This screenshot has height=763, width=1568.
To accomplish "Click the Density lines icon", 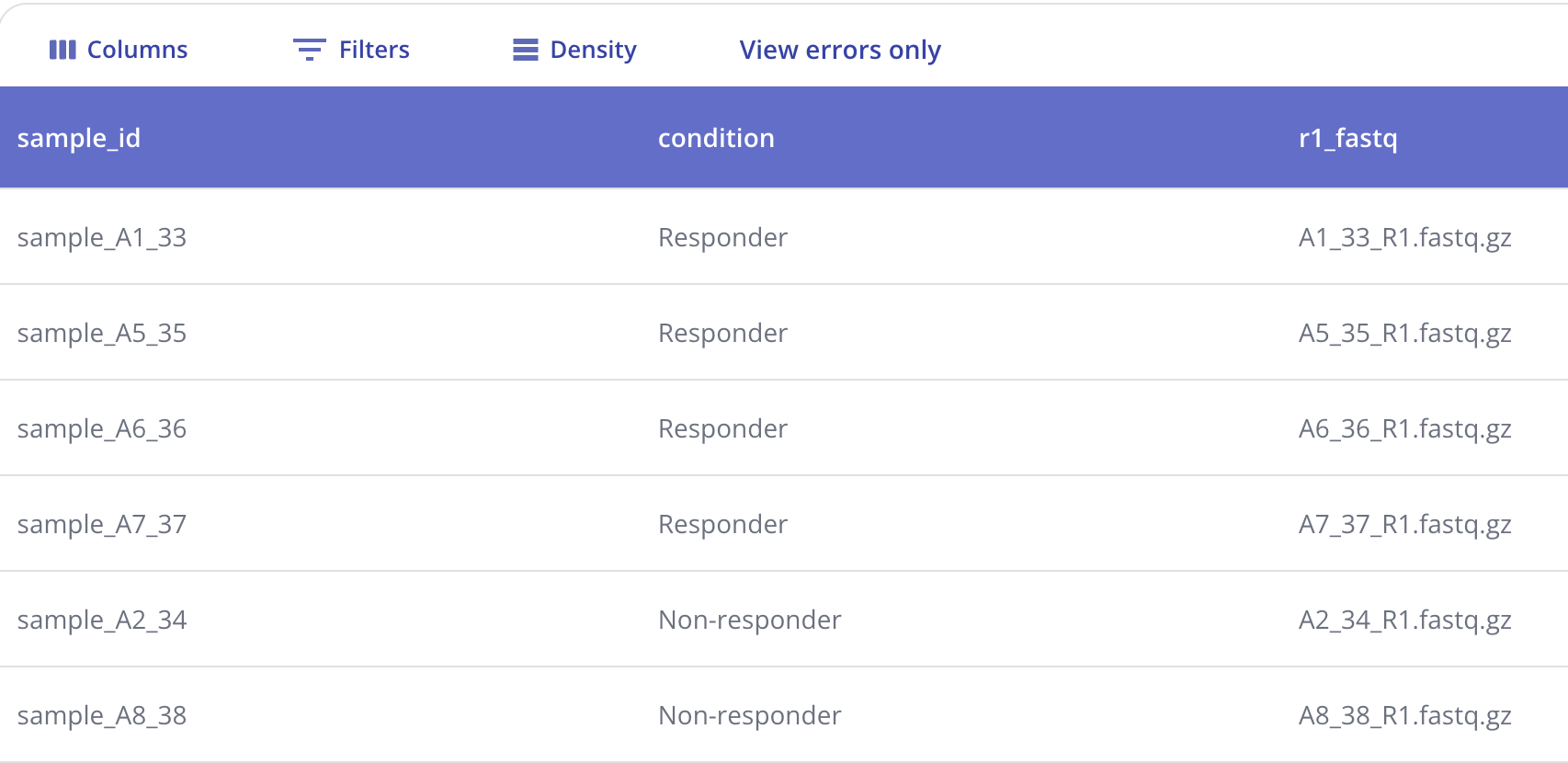I will pyautogui.click(x=524, y=50).
